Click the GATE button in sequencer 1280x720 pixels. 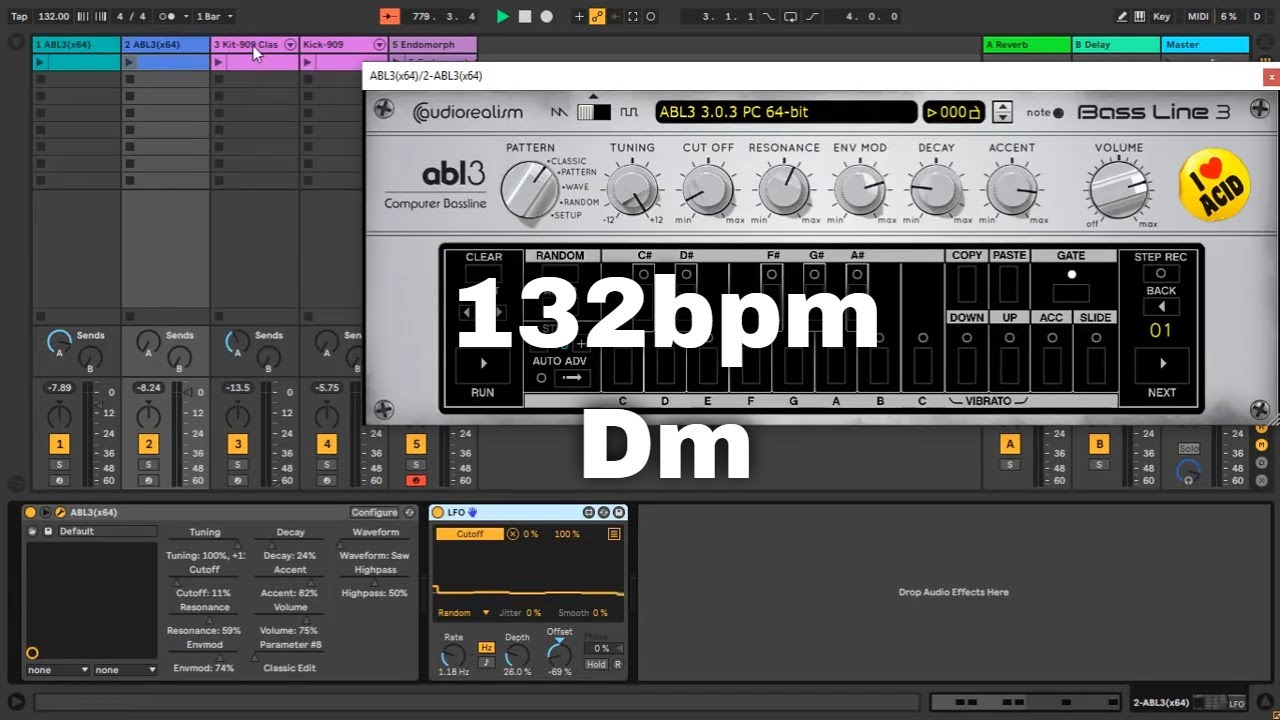point(1071,293)
